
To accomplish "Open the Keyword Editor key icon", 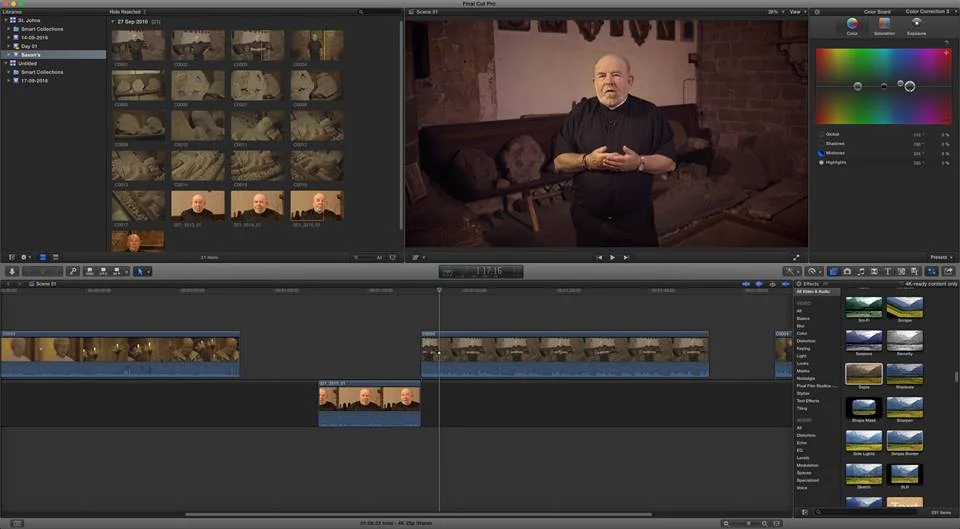I will pyautogui.click(x=73, y=271).
